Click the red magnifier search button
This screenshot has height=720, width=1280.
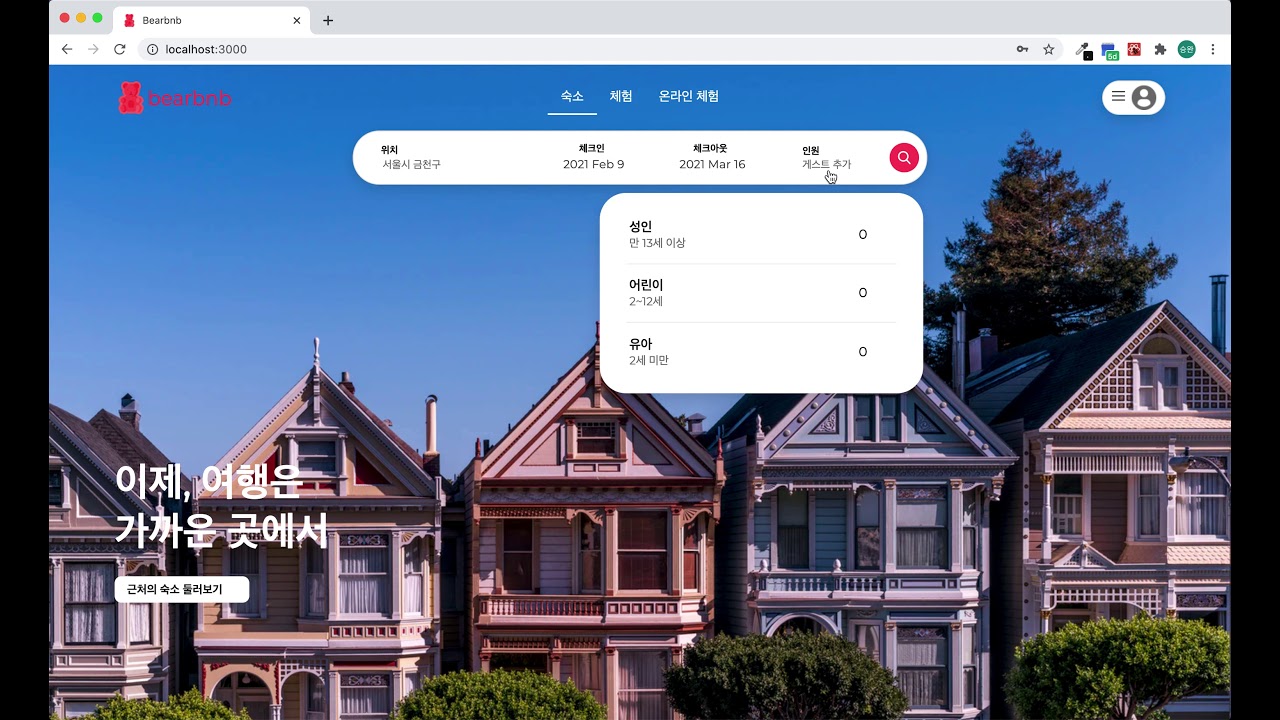pos(904,158)
